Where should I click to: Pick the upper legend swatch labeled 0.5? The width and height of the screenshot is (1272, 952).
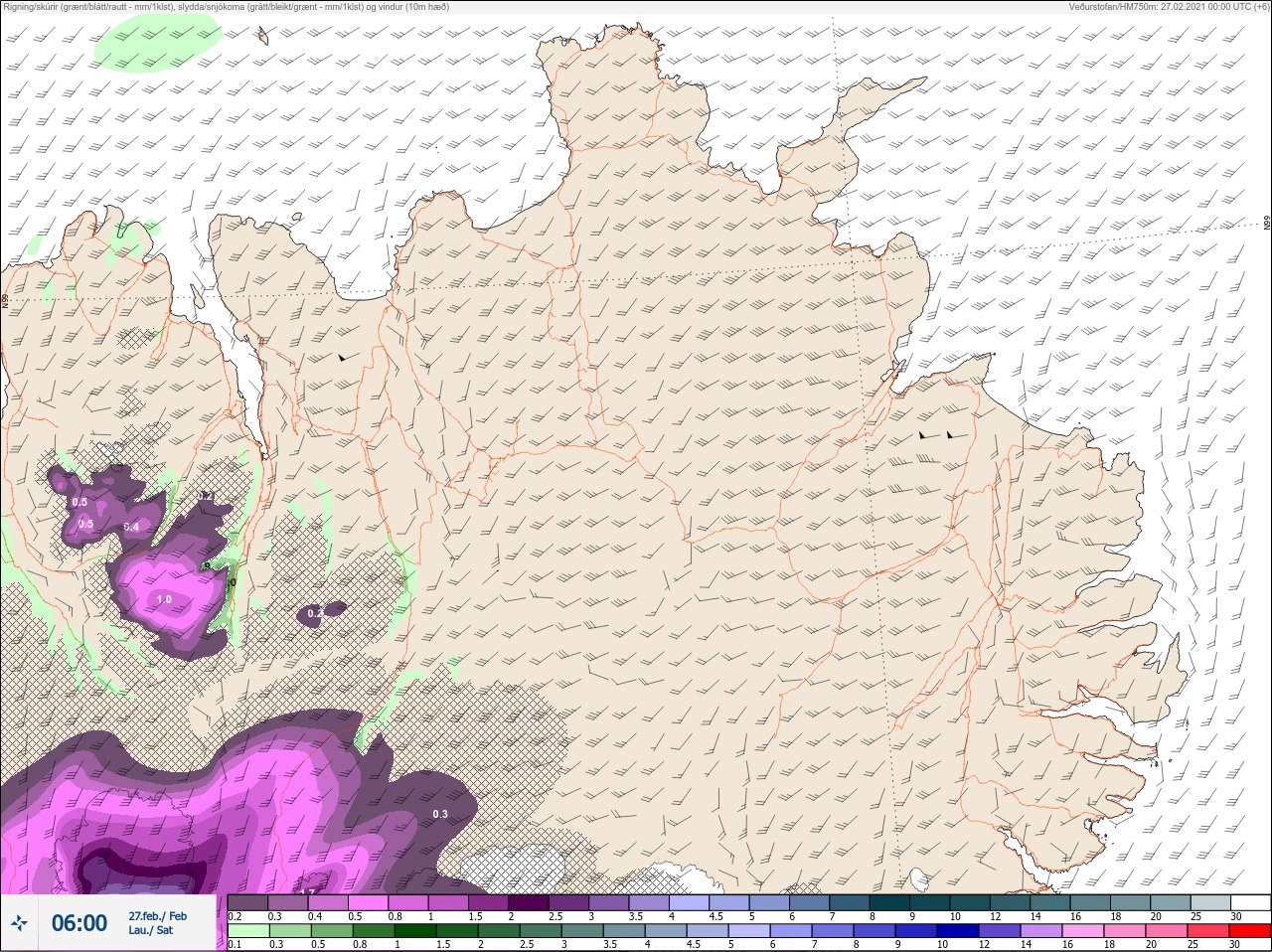pyautogui.click(x=368, y=903)
